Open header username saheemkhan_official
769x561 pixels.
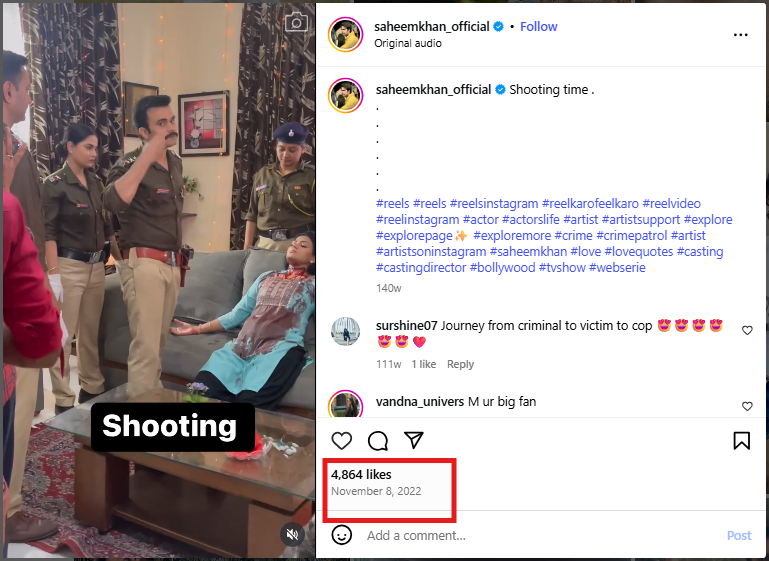click(x=432, y=26)
